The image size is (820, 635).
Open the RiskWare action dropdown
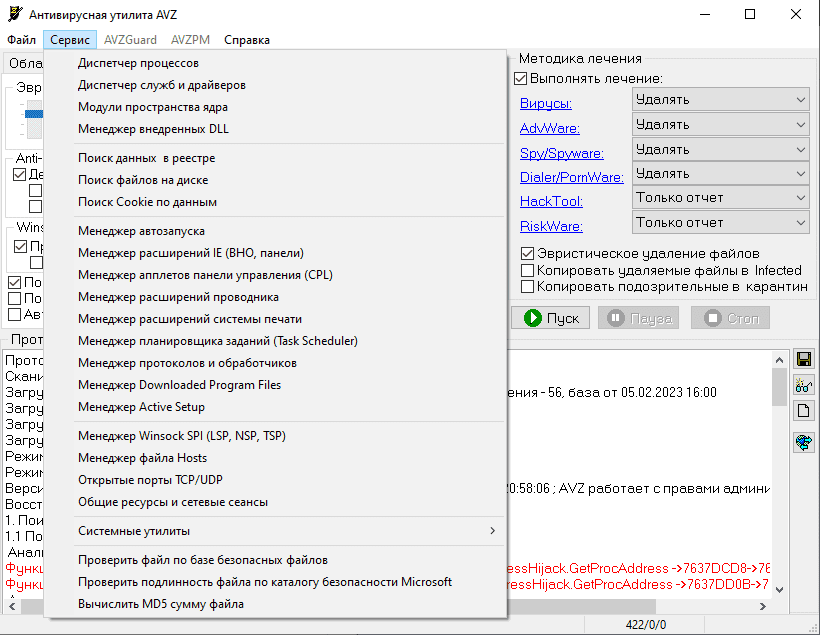tap(721, 222)
